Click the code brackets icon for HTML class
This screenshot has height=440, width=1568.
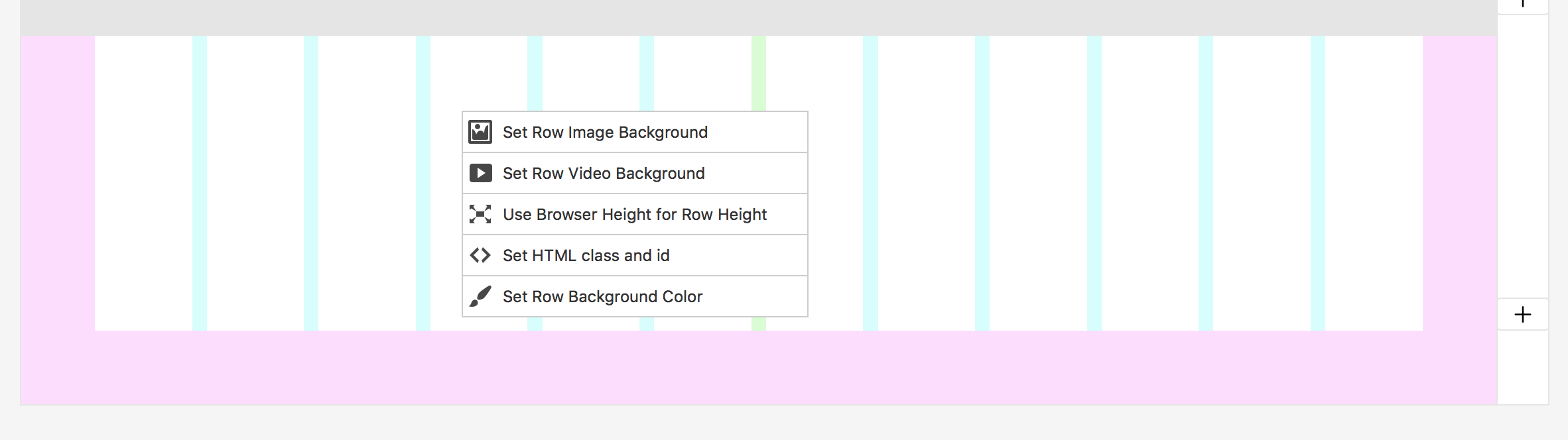coord(480,255)
